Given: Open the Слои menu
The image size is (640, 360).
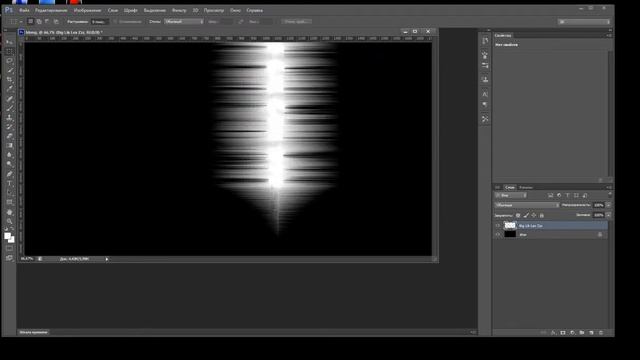Looking at the screenshot, I should pyautogui.click(x=113, y=10).
